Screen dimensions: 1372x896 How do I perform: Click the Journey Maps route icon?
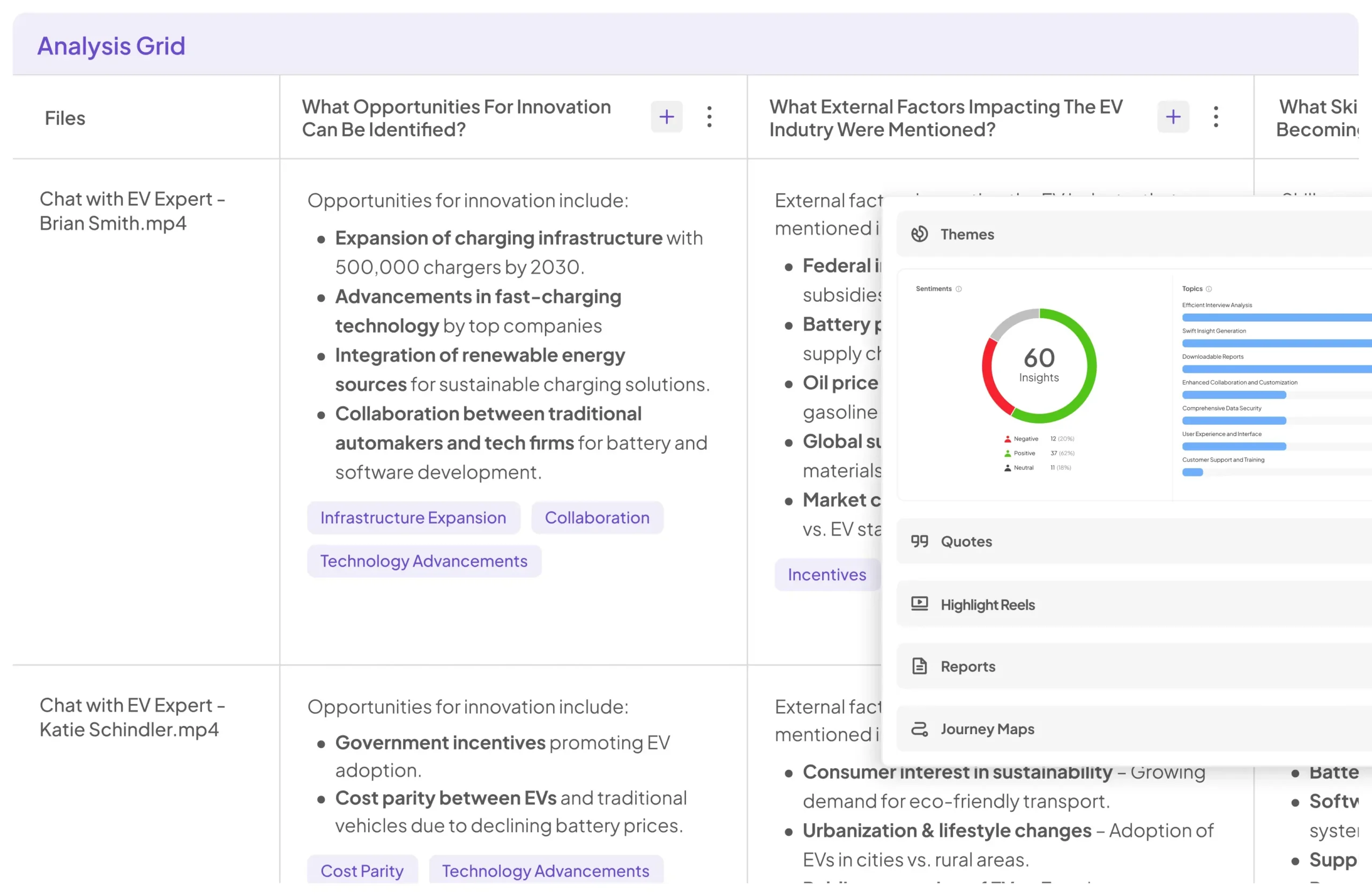point(920,729)
